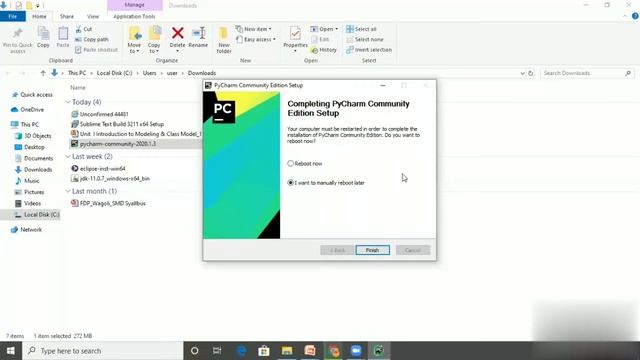This screenshot has height=360, width=640.
Task: Open Music in navigation pane
Action: [27, 181]
